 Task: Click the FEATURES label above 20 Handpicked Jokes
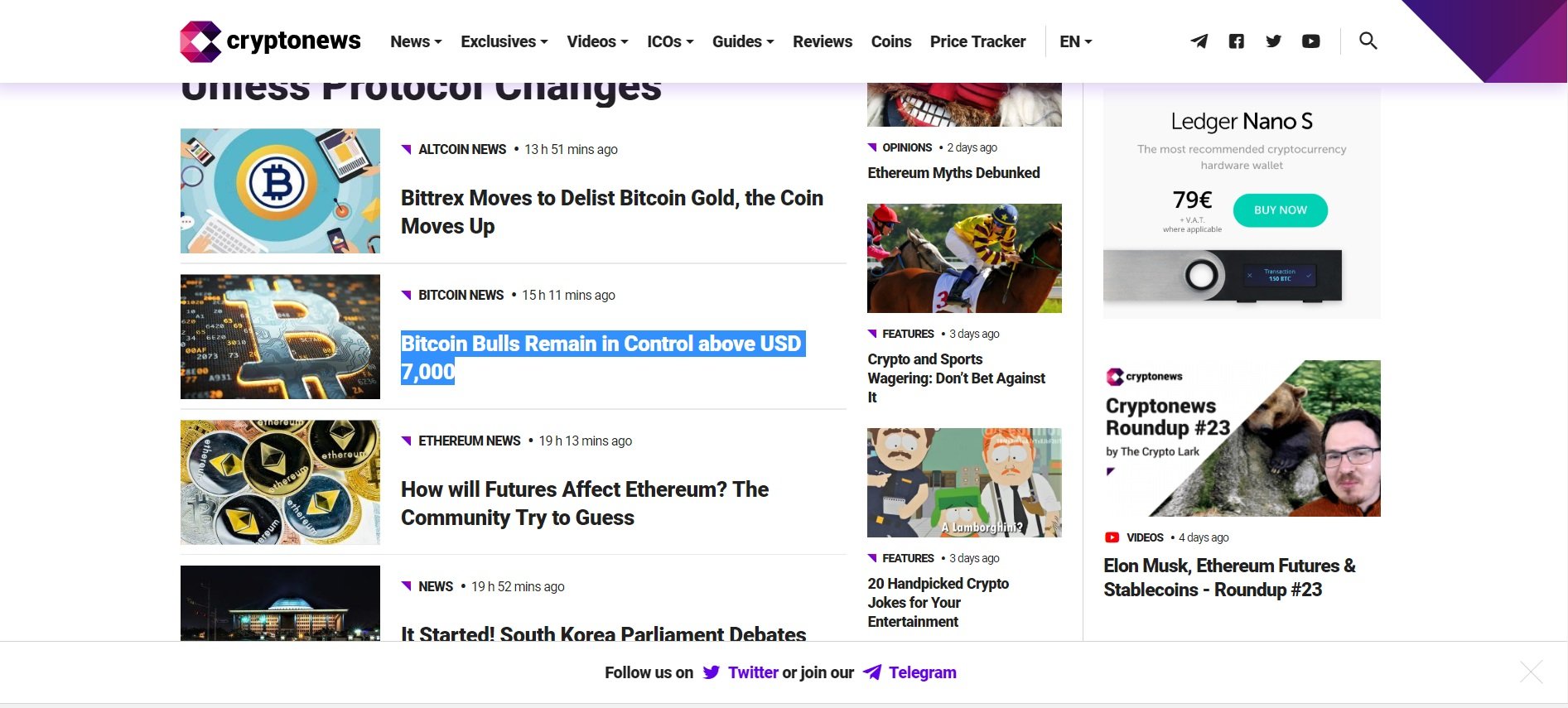click(x=908, y=558)
